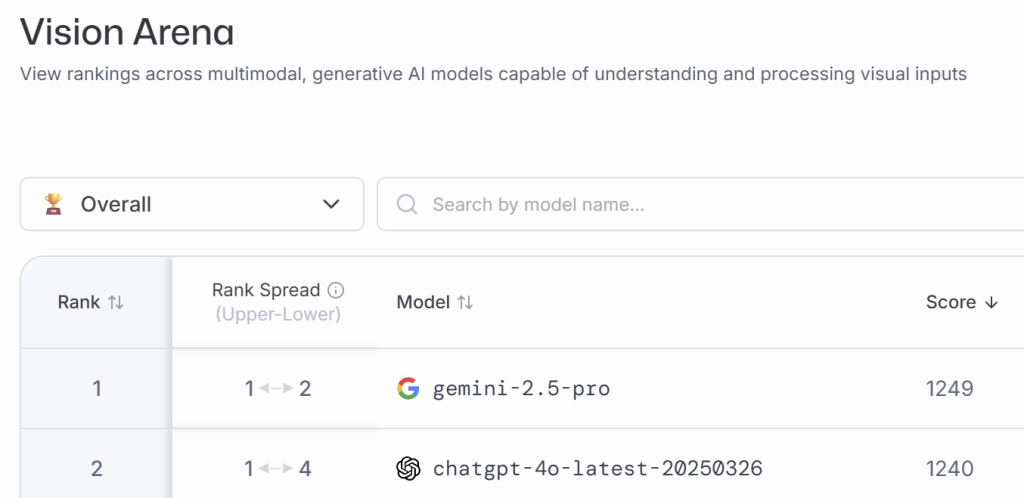
Task: Click the rank spread arrow in chatgpt-4o-latest row
Action: [277, 468]
